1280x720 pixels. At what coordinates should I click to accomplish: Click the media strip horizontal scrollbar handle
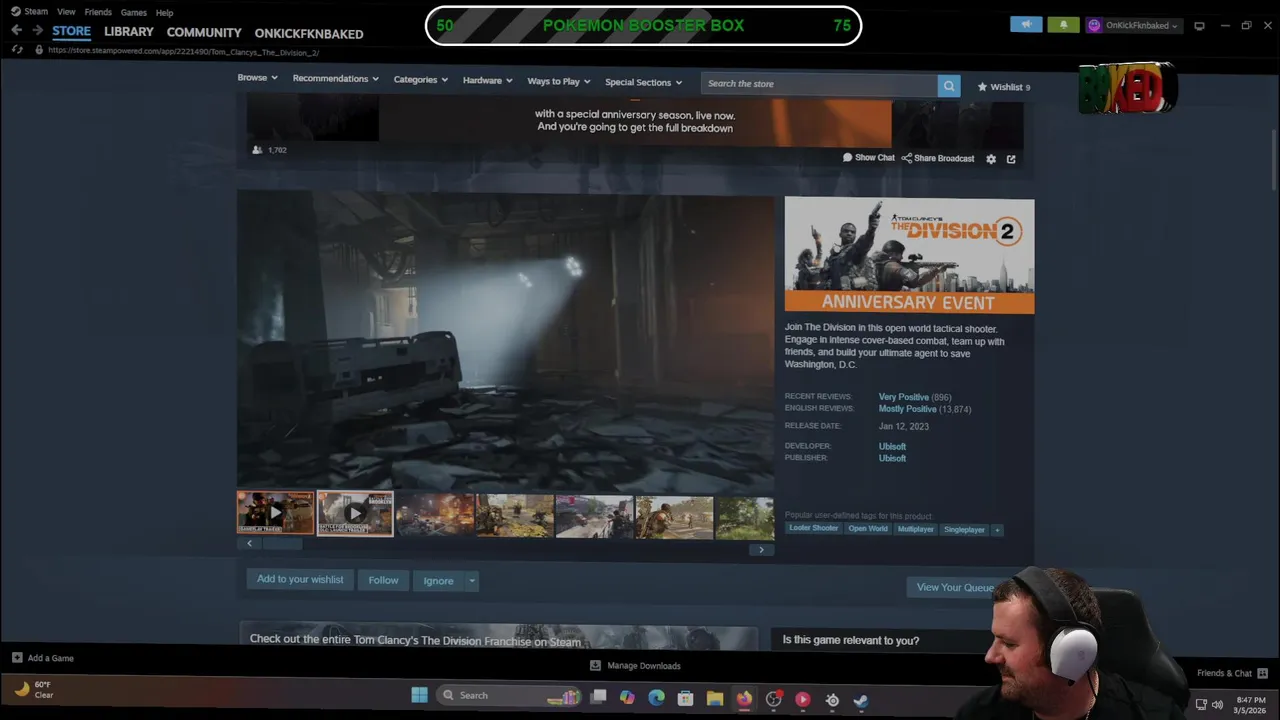pos(282,544)
